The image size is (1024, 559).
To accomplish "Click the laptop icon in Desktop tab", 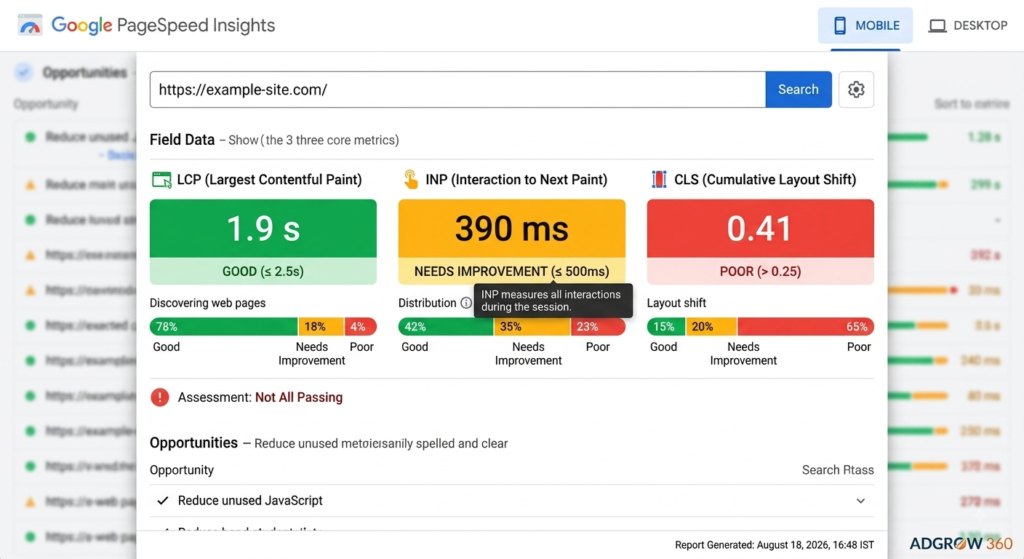I will coord(937,26).
